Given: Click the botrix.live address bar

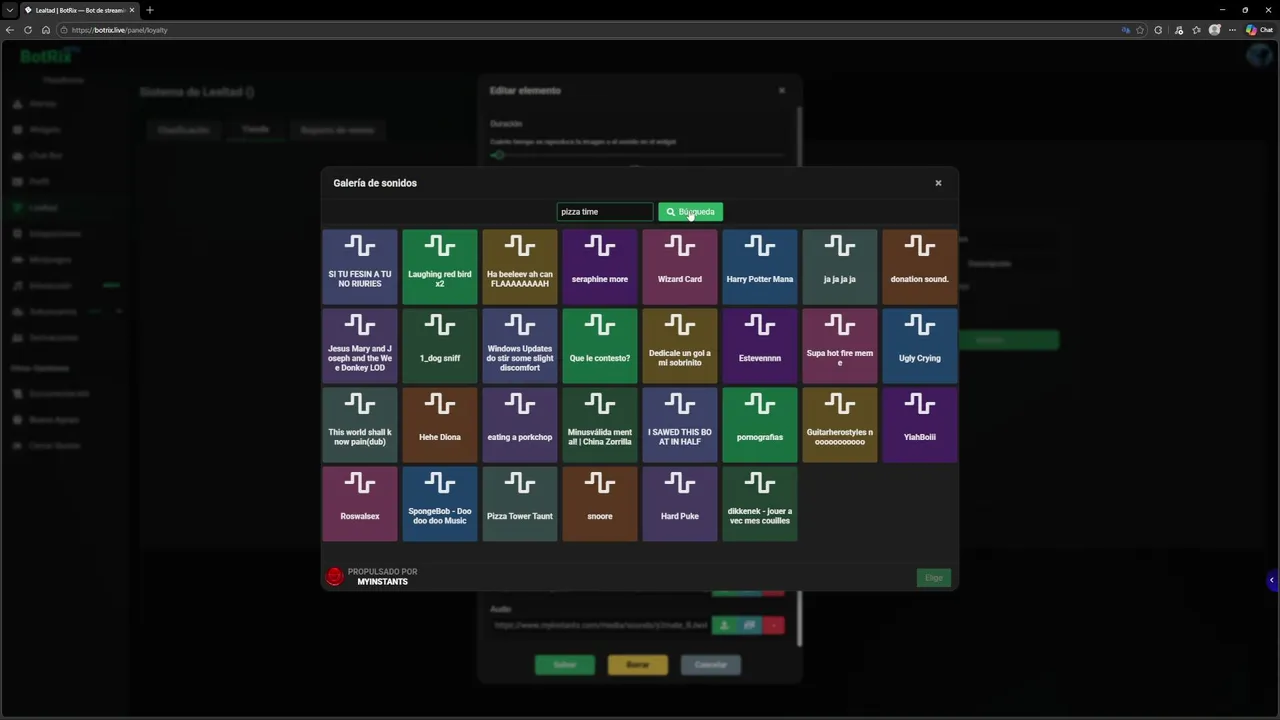Looking at the screenshot, I should (x=590, y=30).
